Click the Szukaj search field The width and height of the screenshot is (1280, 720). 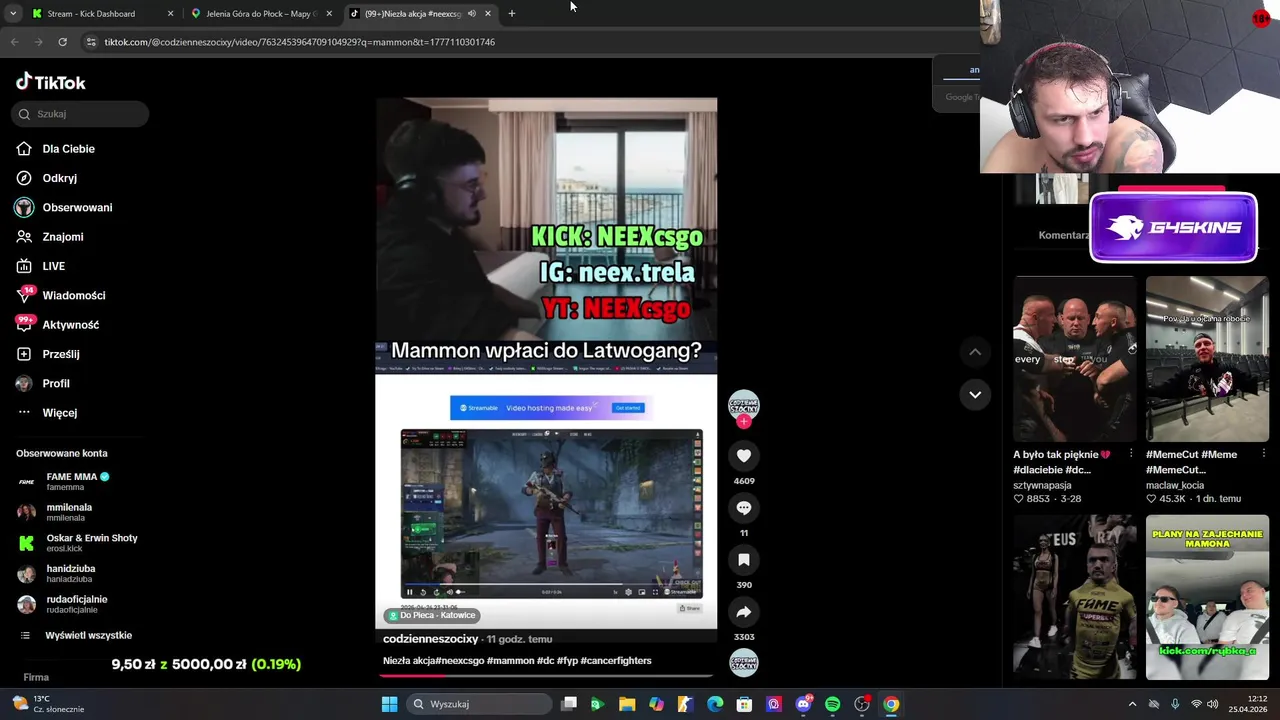[x=80, y=114]
